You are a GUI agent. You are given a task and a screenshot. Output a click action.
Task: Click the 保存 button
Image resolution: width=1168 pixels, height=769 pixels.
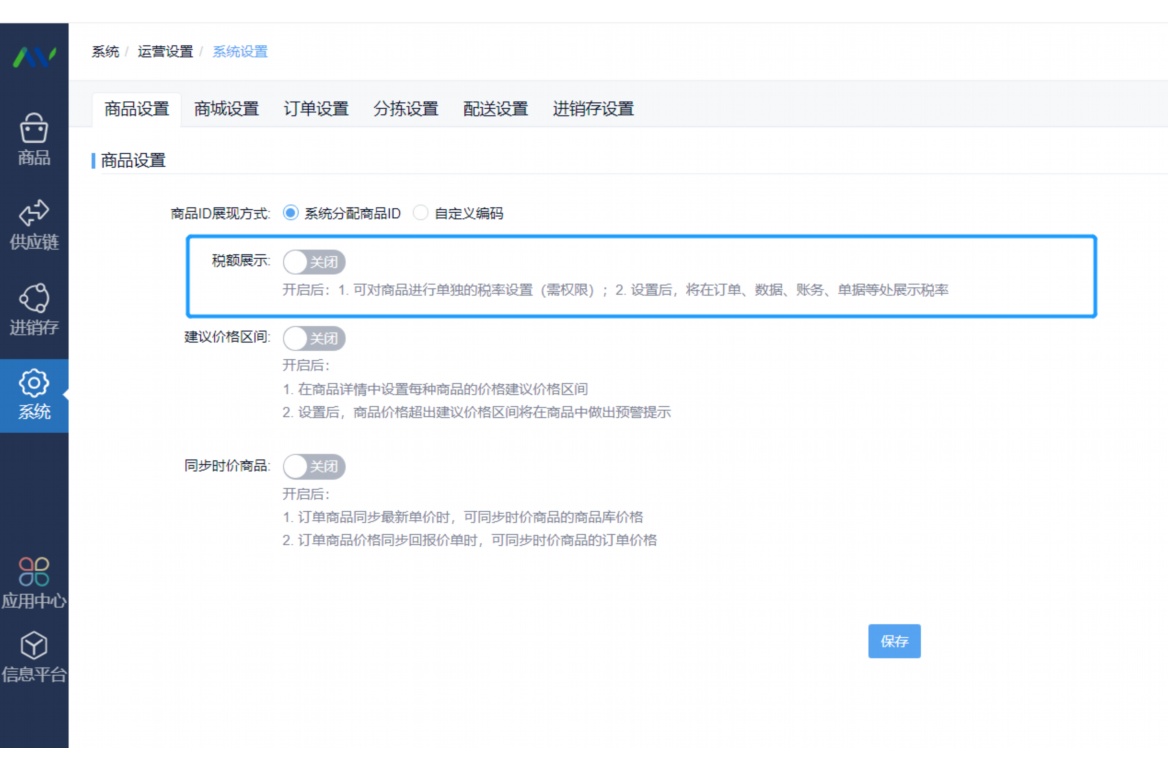[894, 642]
